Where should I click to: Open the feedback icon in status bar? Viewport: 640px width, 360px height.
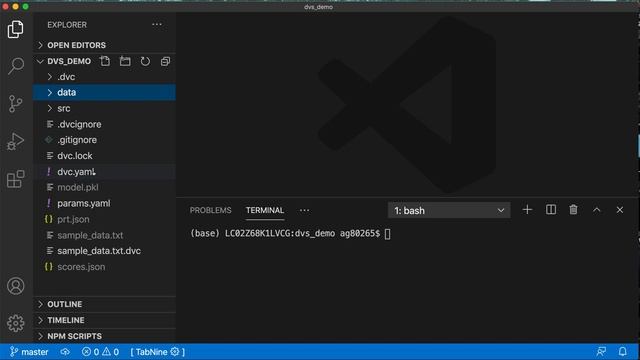601,351
